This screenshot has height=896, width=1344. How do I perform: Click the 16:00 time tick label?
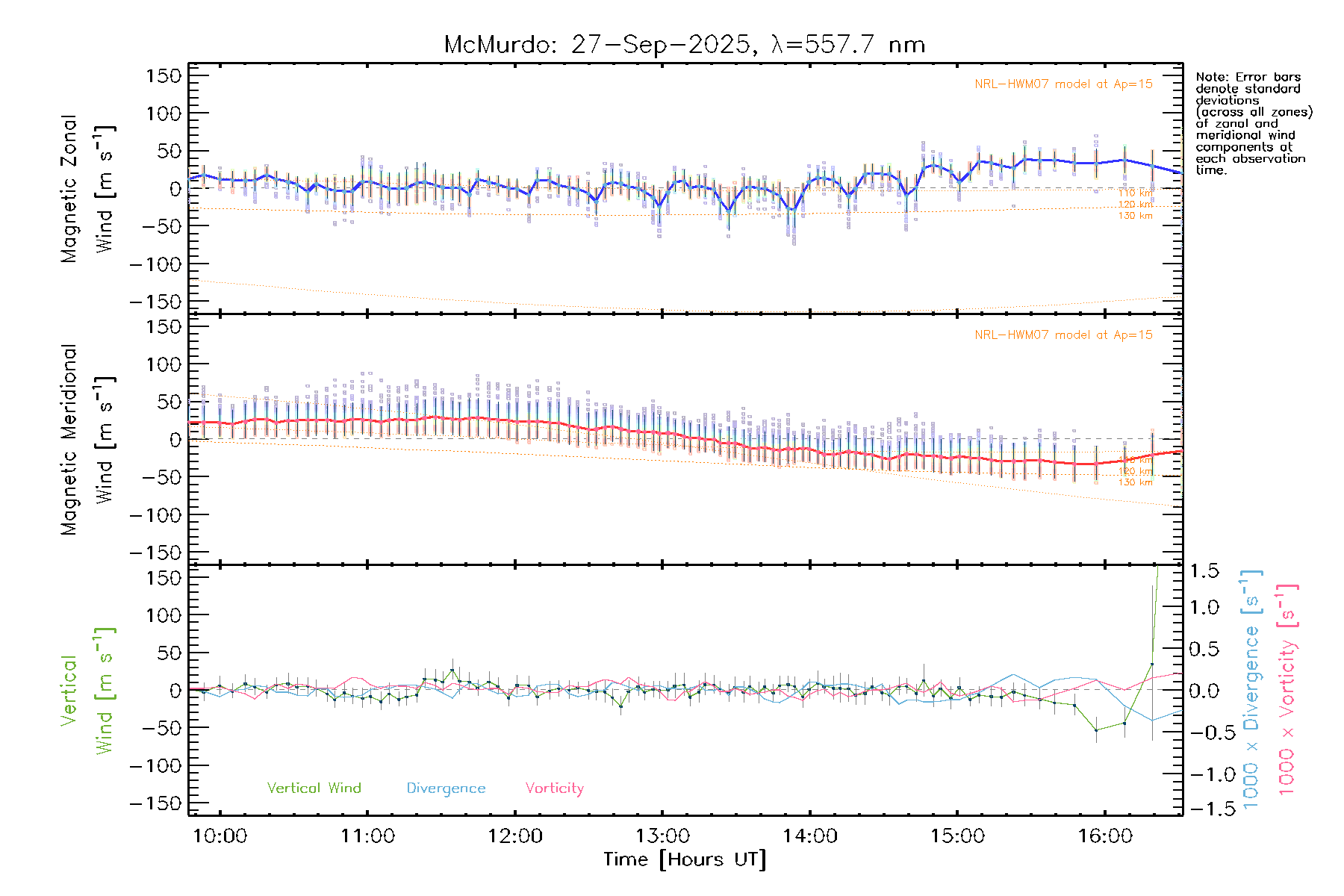pos(1105,836)
